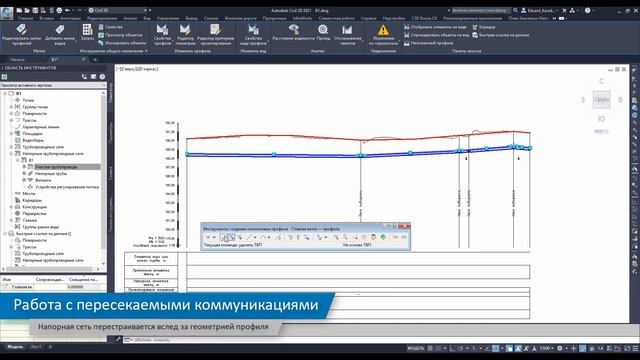Expand Поверхности node under B1
Screen dimensions: 640x360
[11, 113]
